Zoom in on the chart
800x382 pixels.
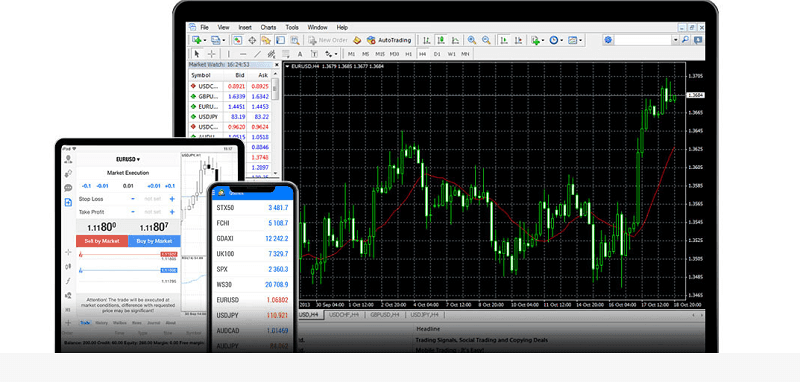(x=472, y=40)
